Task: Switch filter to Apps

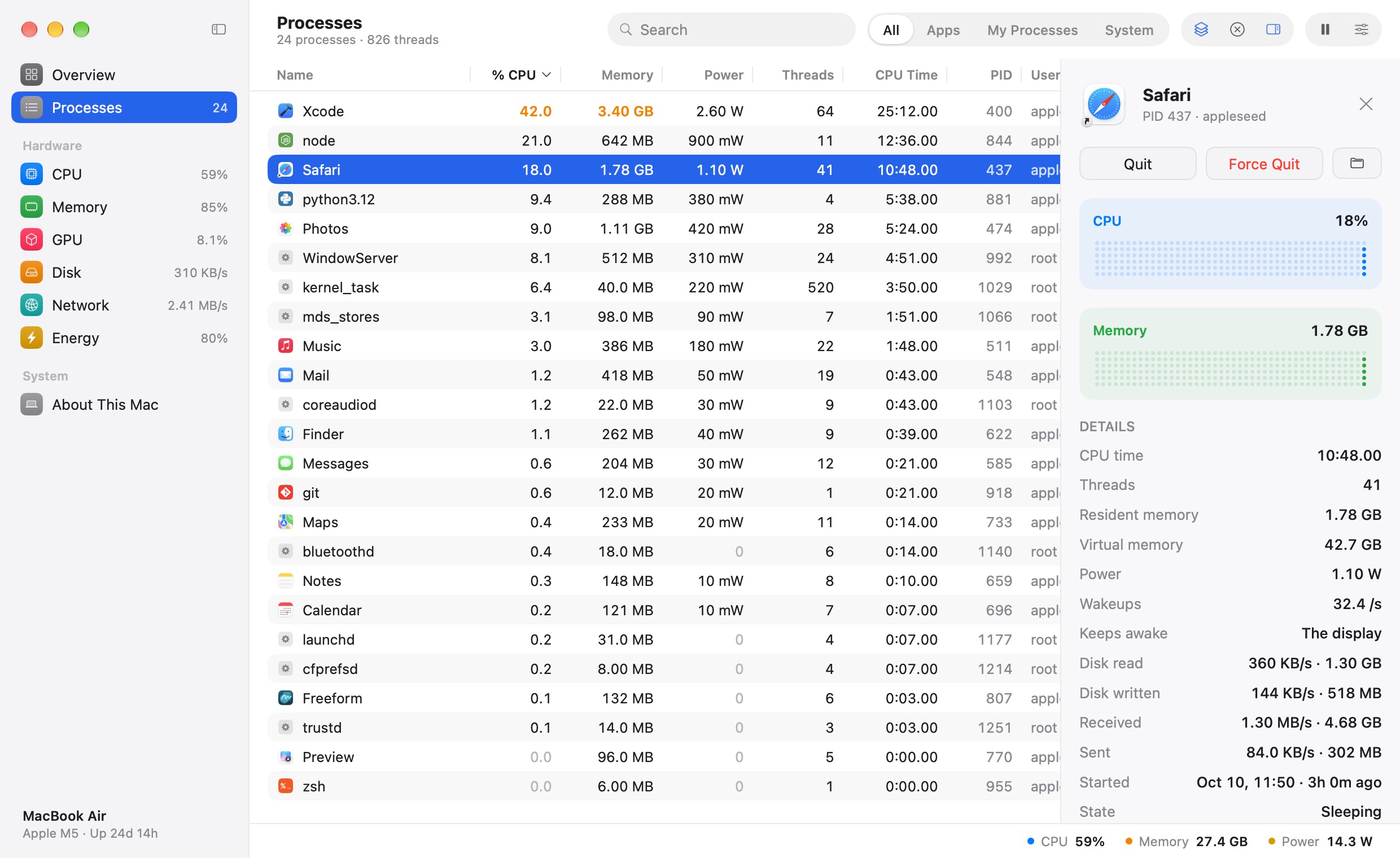Action: pyautogui.click(x=943, y=29)
